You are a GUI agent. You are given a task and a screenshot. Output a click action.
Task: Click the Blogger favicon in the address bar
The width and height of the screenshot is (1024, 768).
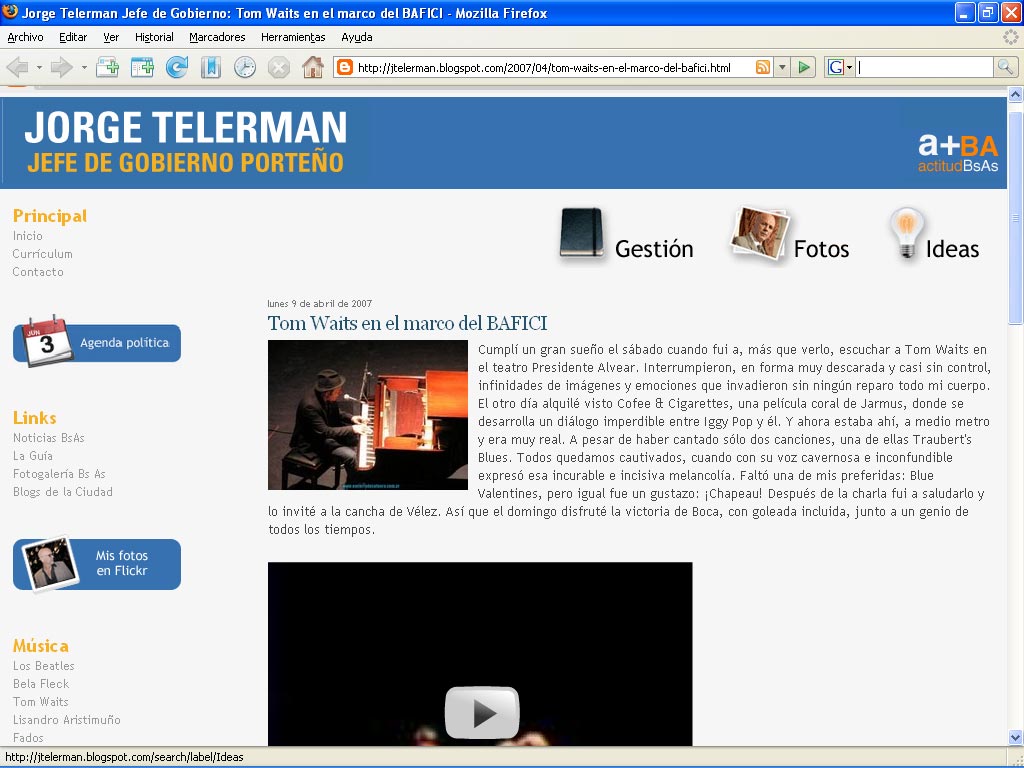(345, 67)
